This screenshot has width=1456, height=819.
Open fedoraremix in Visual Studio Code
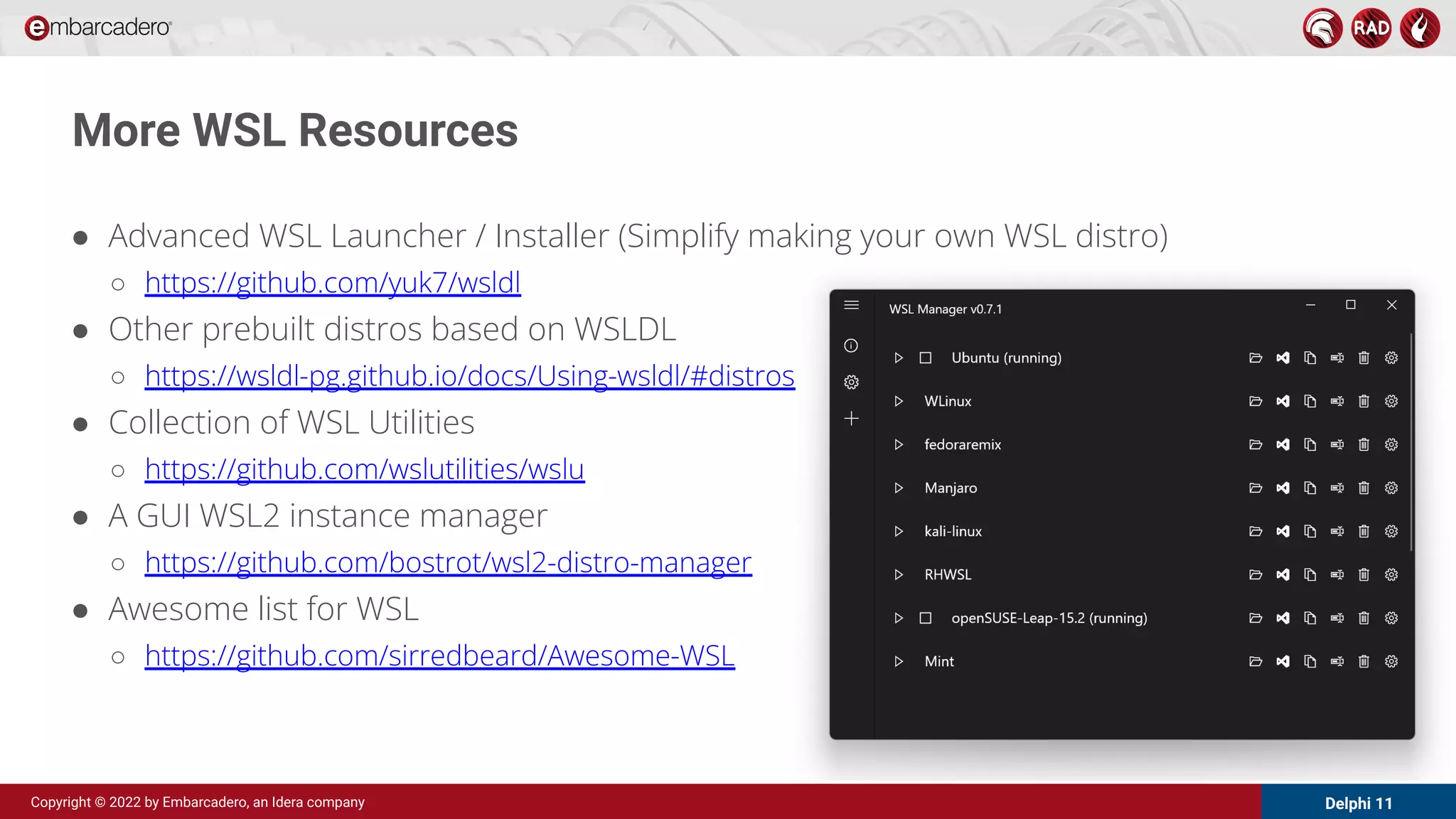tap(1283, 444)
